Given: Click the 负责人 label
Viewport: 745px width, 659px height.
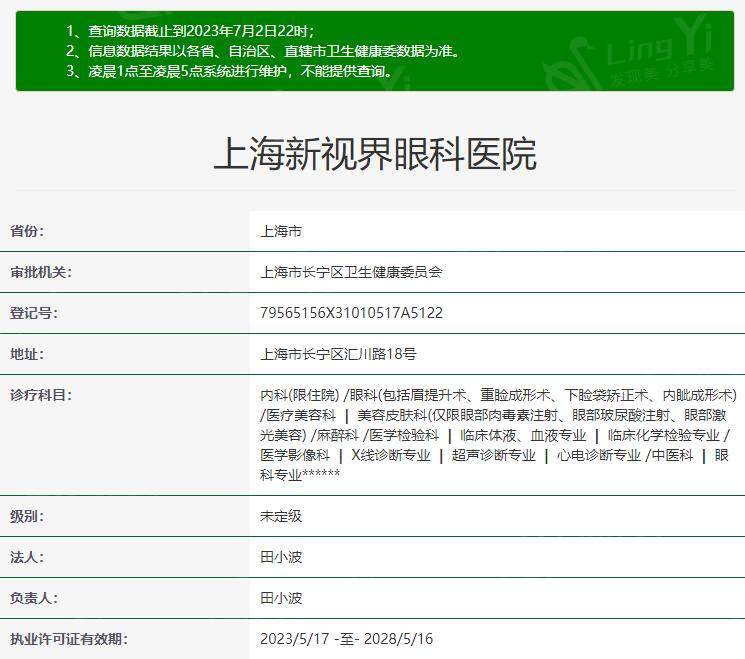Looking at the screenshot, I should [34, 598].
